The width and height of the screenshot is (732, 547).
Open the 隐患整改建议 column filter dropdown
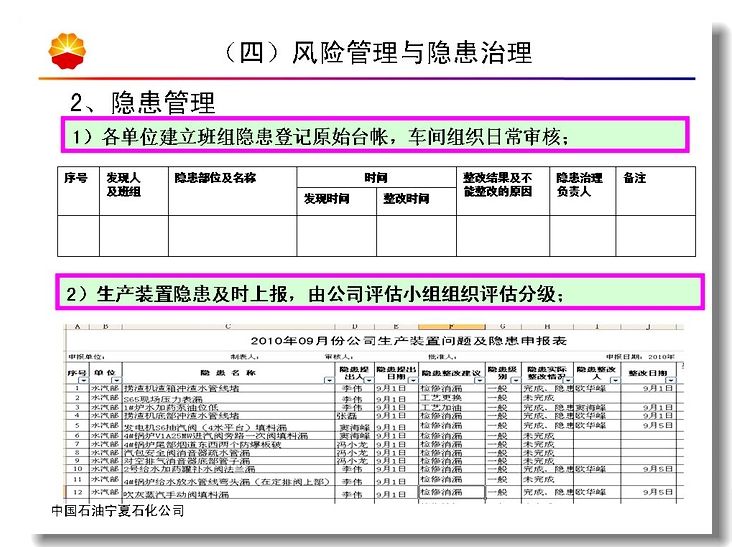tap(479, 380)
